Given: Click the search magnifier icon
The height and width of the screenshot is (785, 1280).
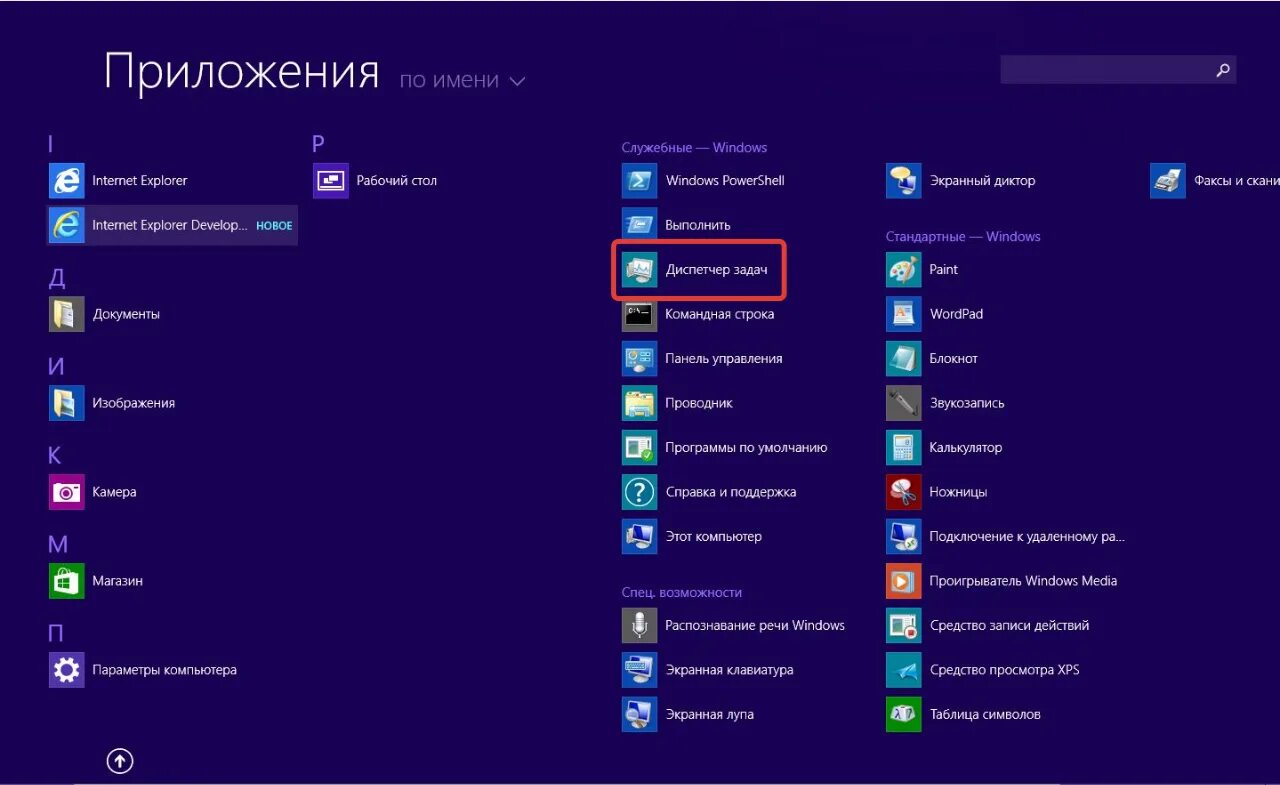Looking at the screenshot, I should pos(1222,70).
